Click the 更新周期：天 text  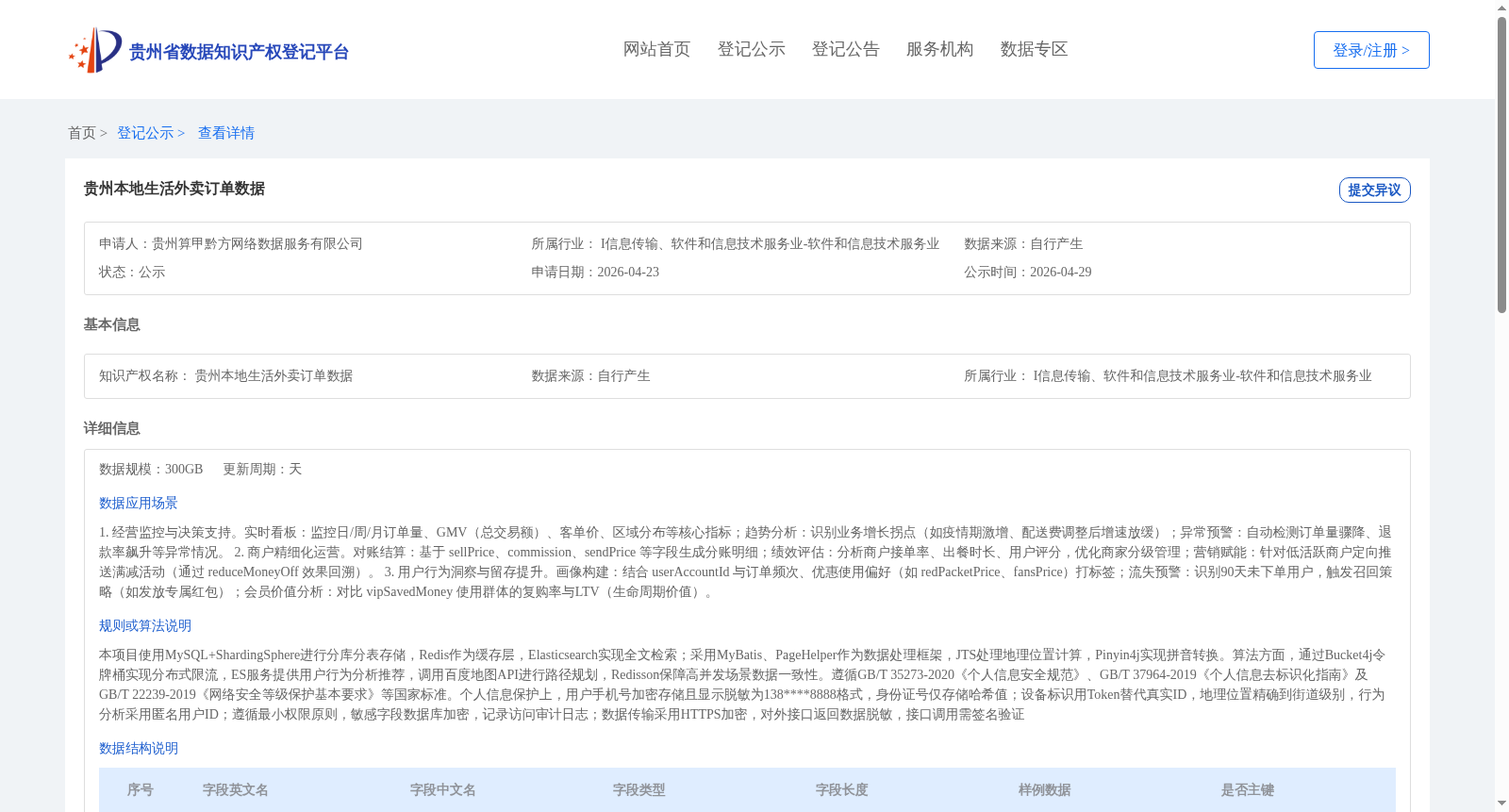[x=262, y=469]
